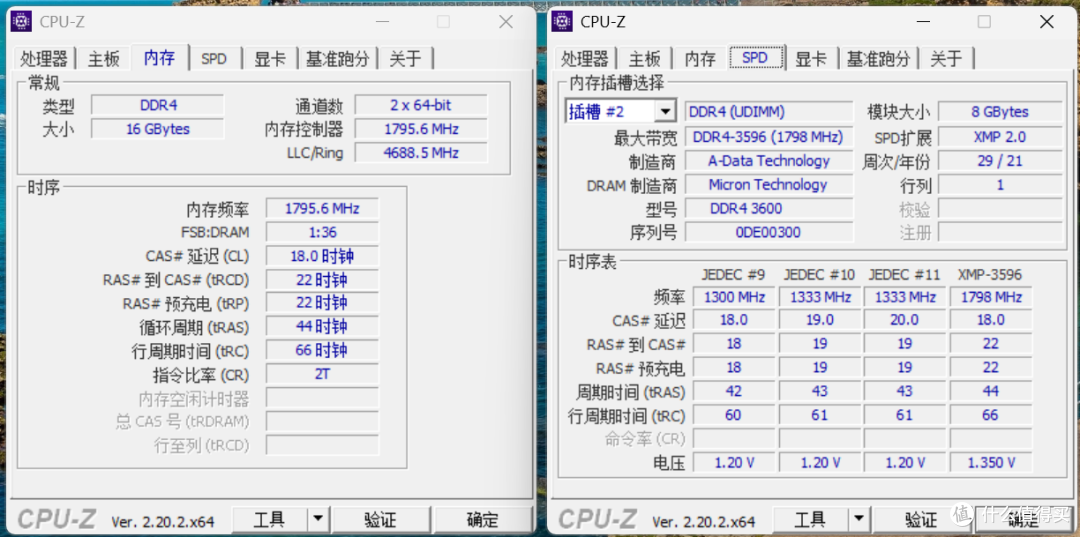Screen dimensions: 1080x537
Task: Click the Micron Technology DRAM manufacturer field
Action: coord(769,185)
